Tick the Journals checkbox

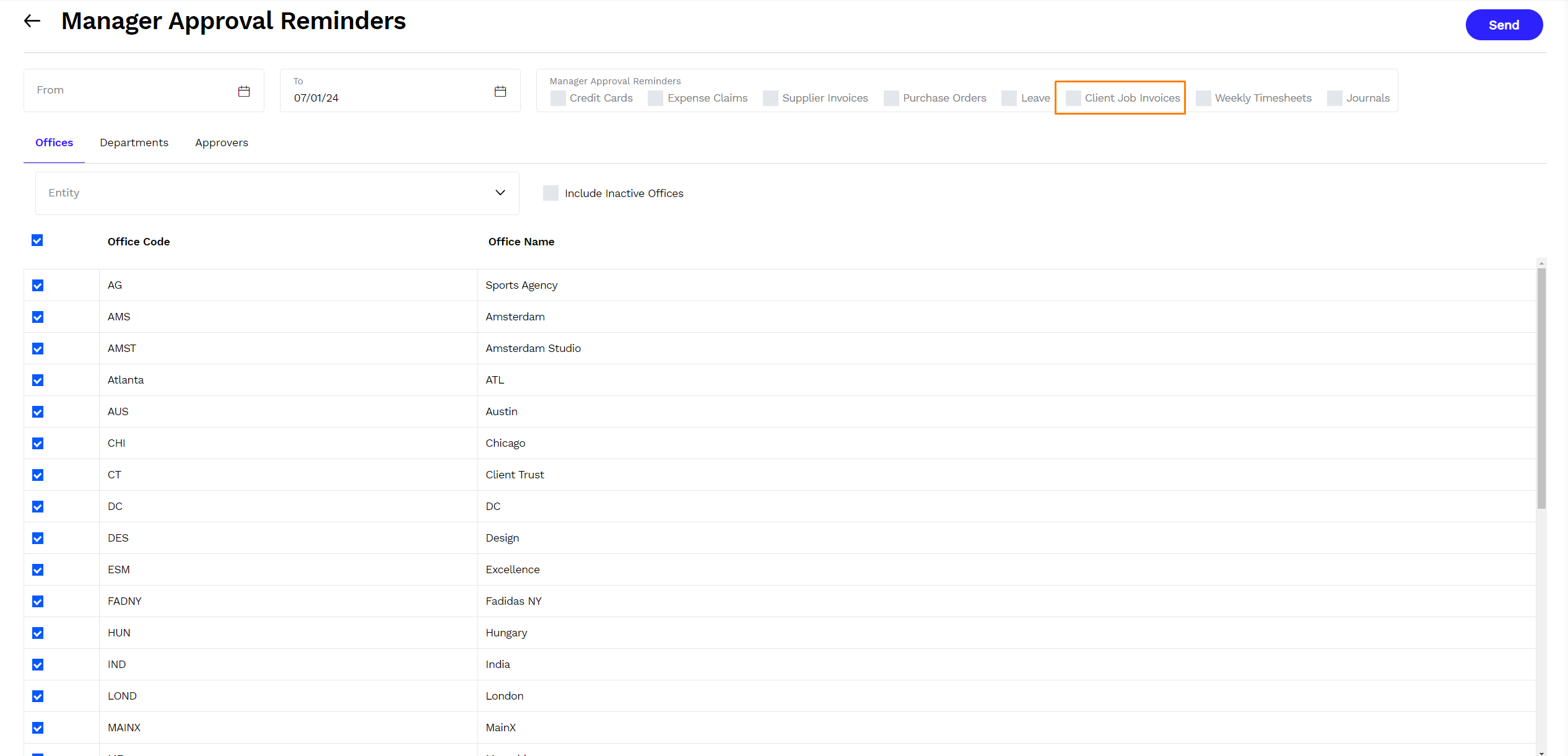1335,98
